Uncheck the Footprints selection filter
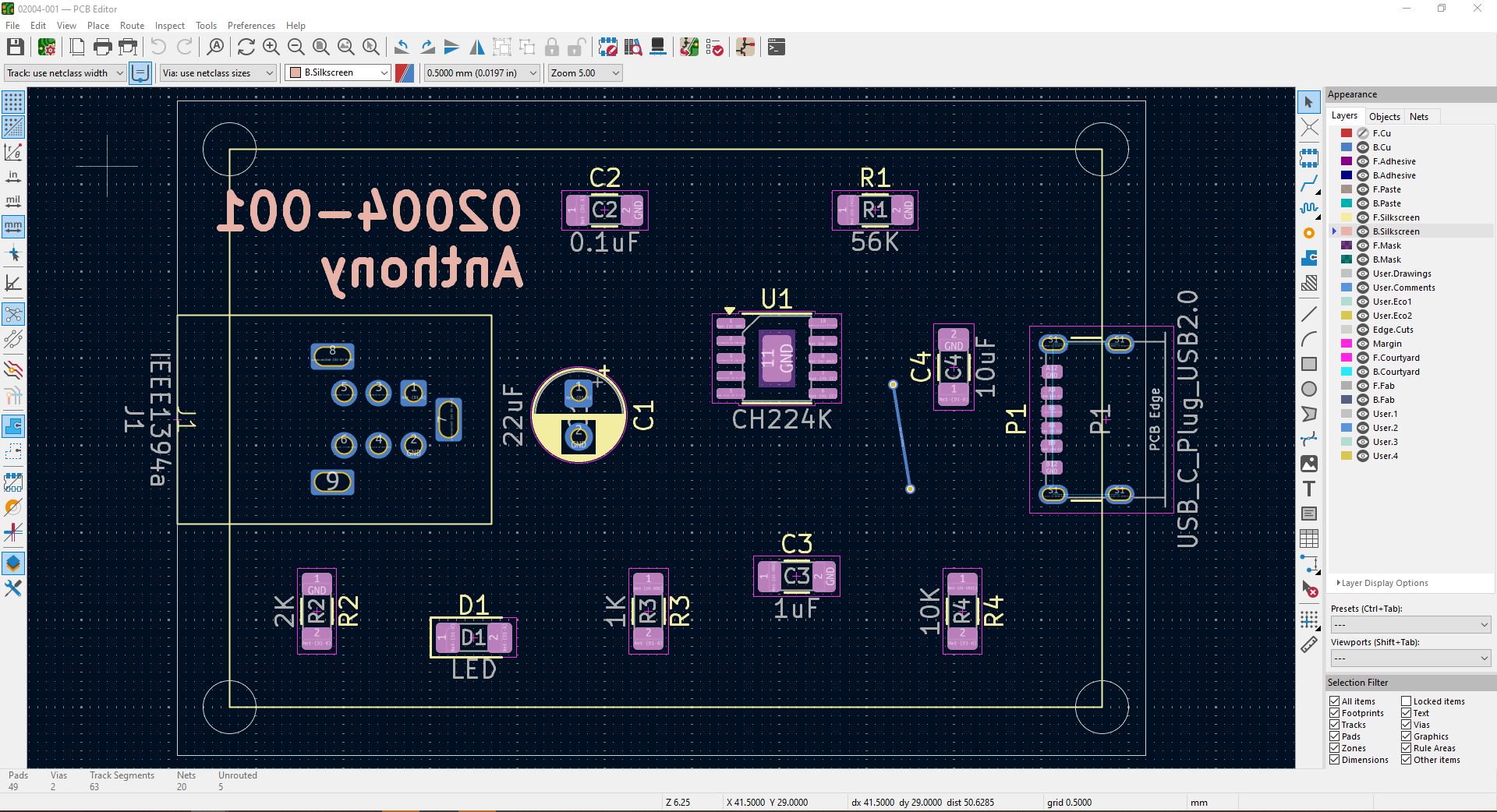Image resolution: width=1497 pixels, height=812 pixels. [1335, 713]
